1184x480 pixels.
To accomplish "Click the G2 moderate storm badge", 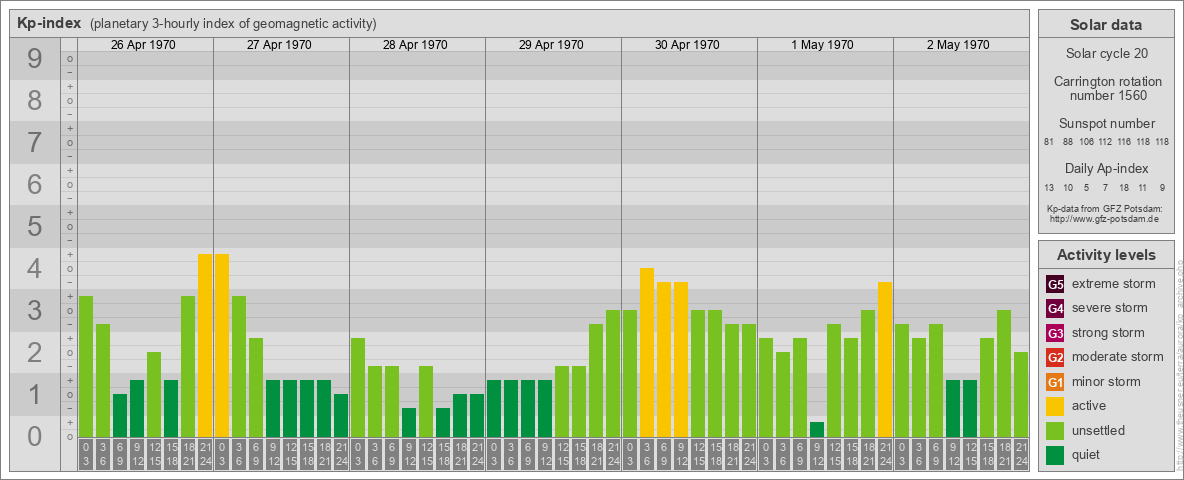I will click(1055, 357).
